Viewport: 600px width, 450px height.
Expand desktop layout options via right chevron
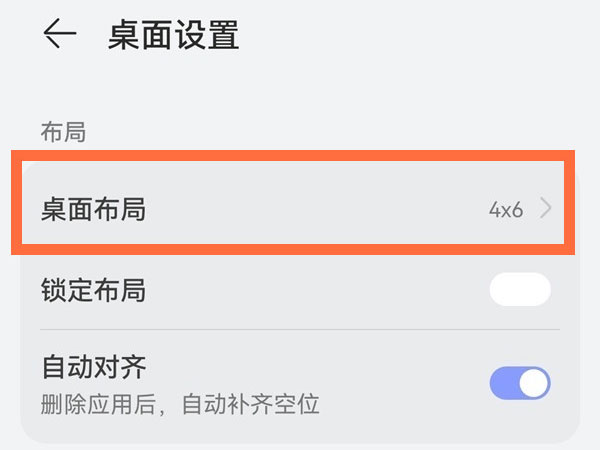coord(545,209)
